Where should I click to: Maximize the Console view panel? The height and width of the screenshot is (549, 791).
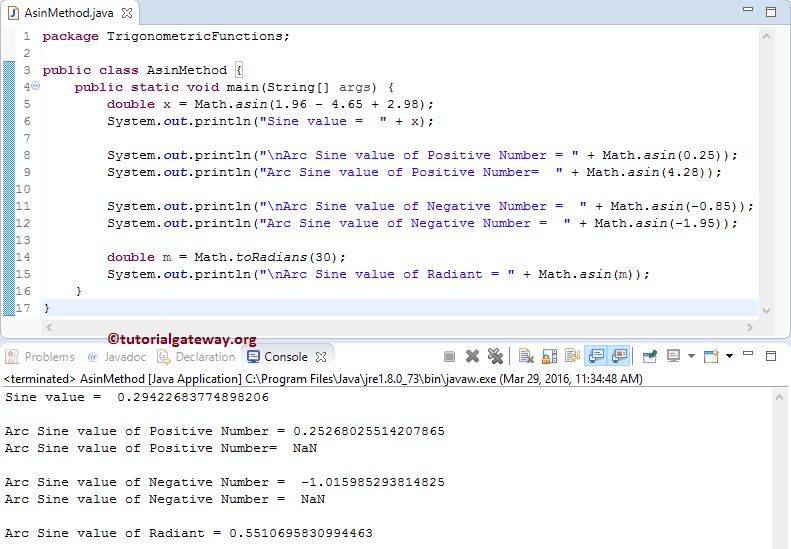(x=771, y=356)
